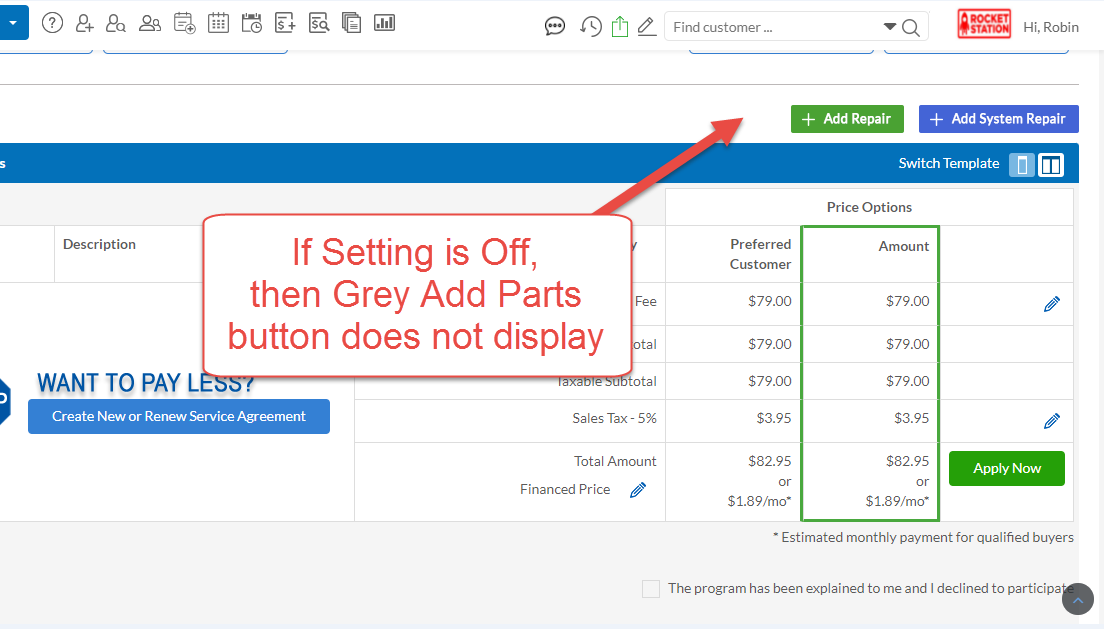Click the green share upload icon

tap(619, 27)
